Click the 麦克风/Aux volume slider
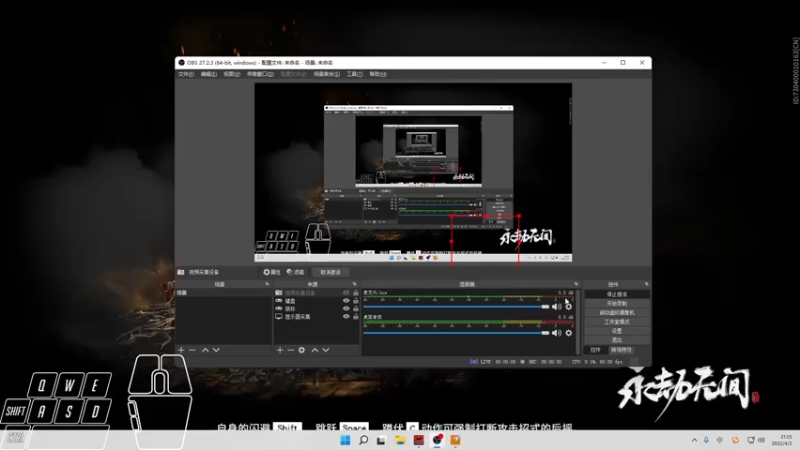This screenshot has height=450, width=800. point(456,307)
